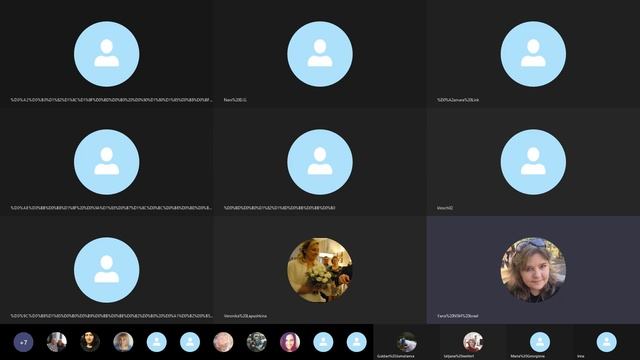
Task: Select the Veronika%20Laputkina name label
Action: pyautogui.click(x=245, y=316)
